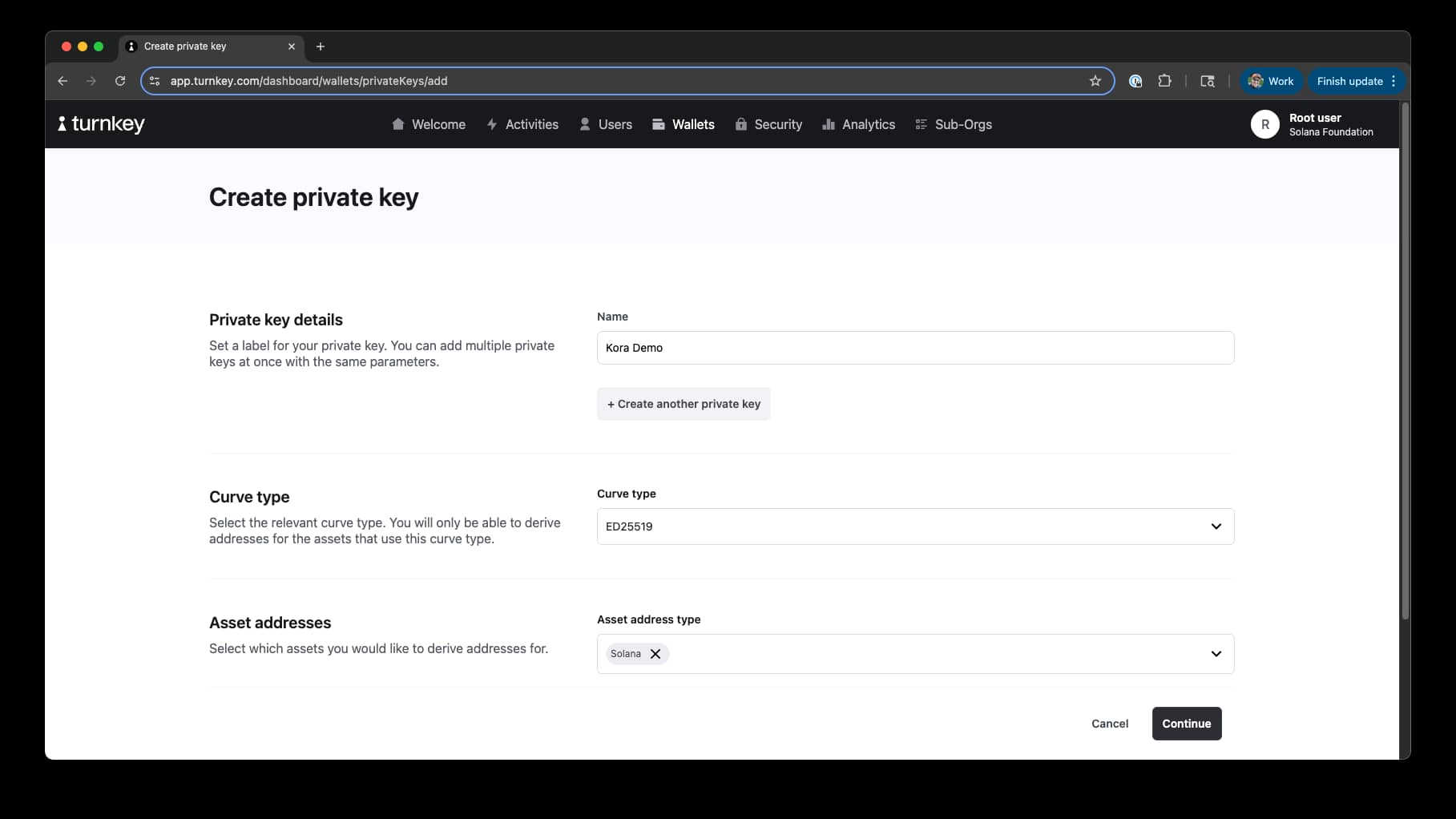Go back to previous page
This screenshot has width=1456, height=819.
pos(63,81)
